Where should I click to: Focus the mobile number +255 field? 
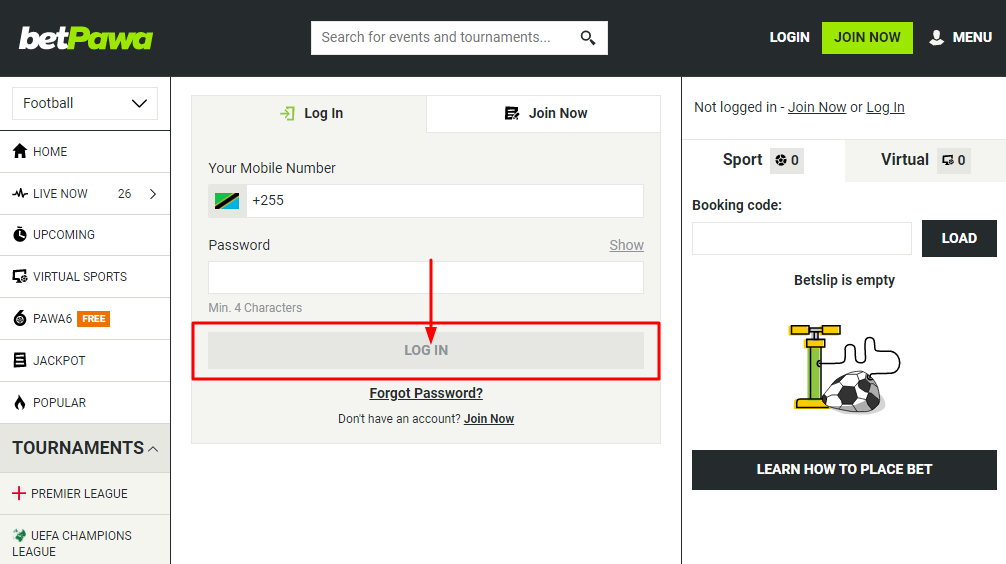[445, 201]
